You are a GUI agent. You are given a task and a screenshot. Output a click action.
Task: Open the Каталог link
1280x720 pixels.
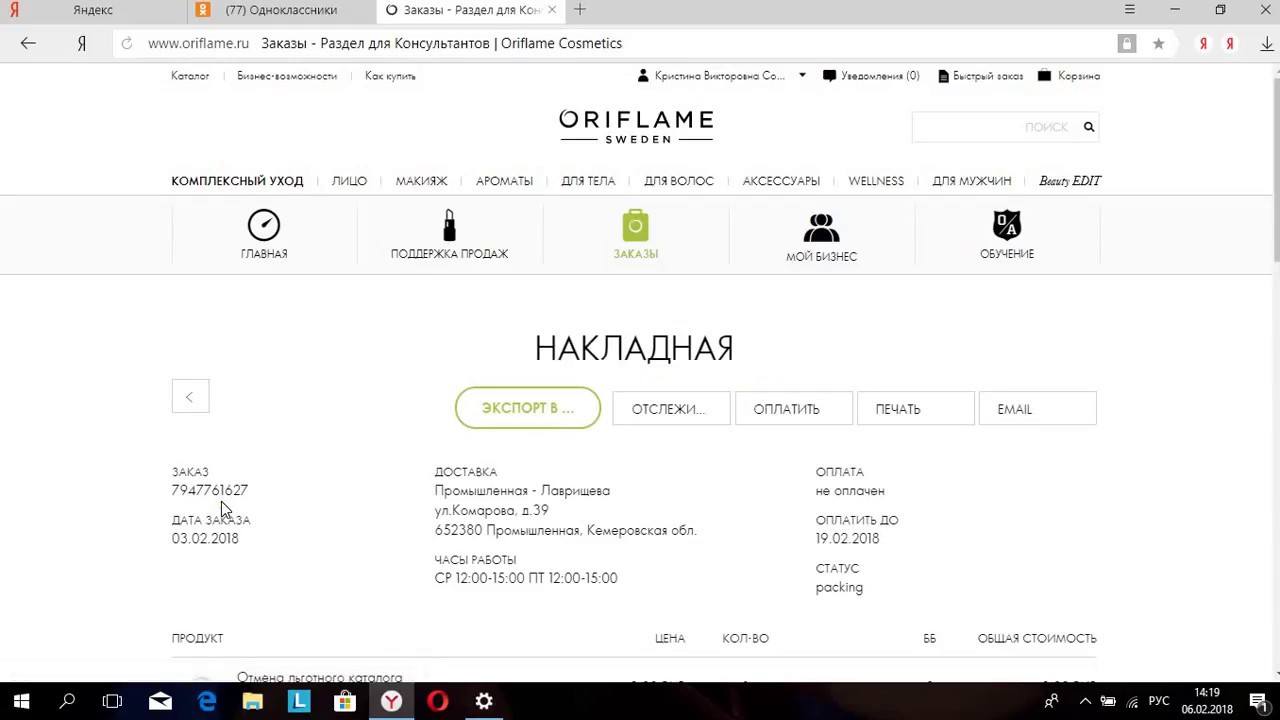tap(190, 76)
